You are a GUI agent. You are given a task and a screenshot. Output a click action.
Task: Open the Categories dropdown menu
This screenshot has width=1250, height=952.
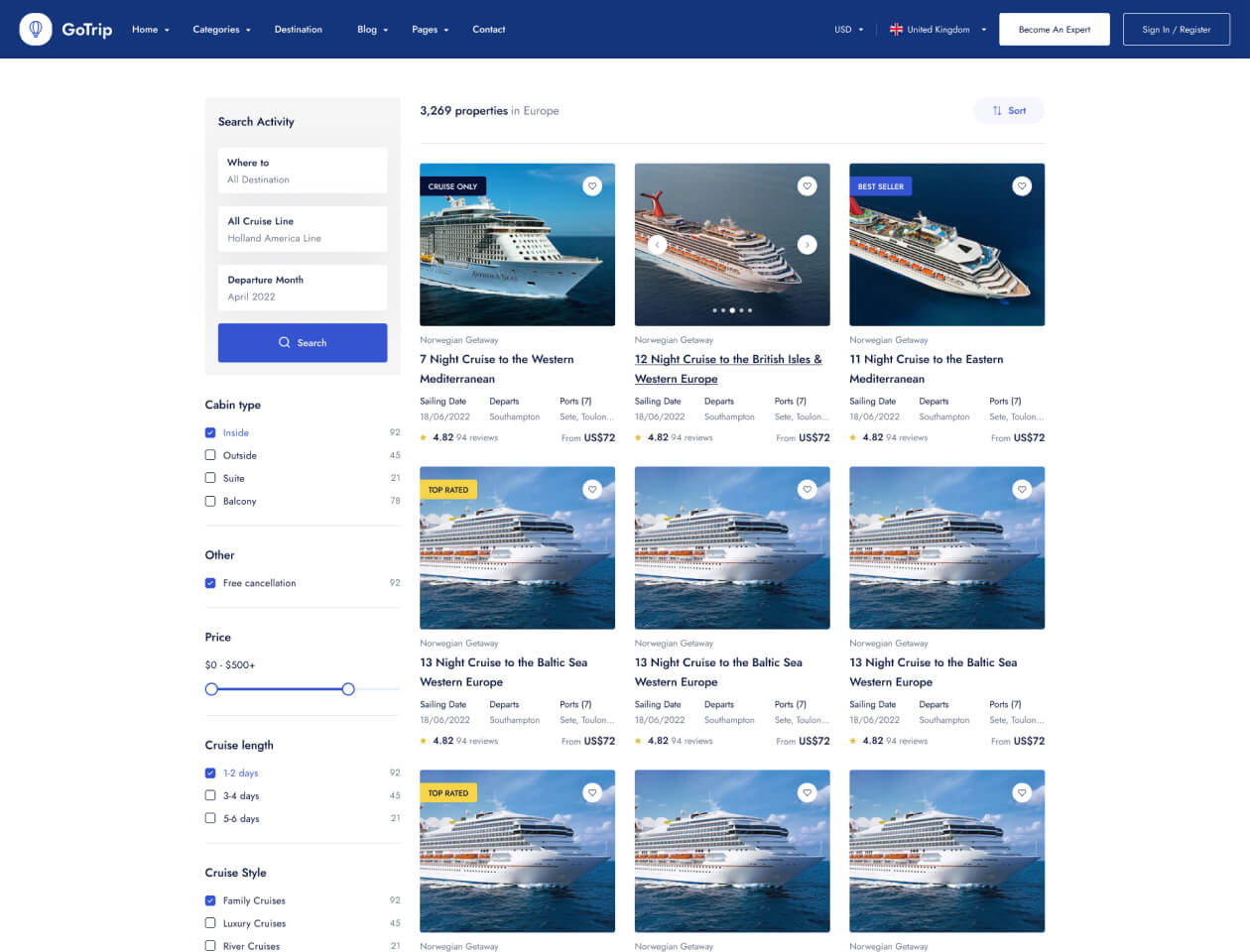click(221, 30)
